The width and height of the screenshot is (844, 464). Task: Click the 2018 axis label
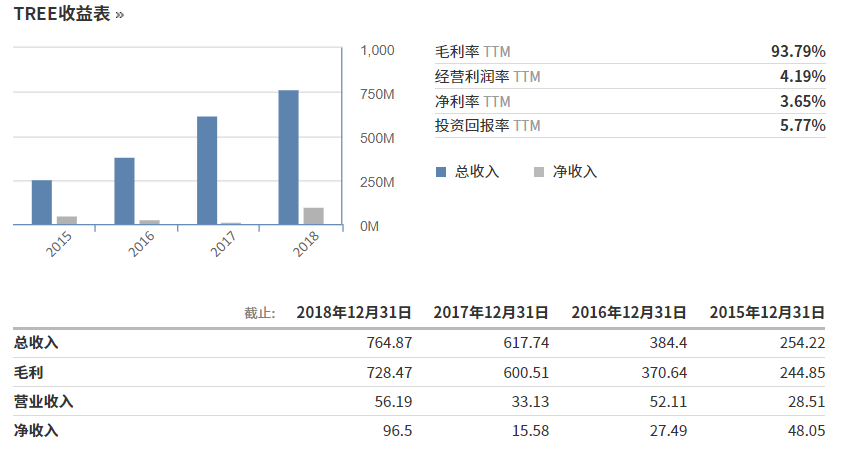click(306, 244)
